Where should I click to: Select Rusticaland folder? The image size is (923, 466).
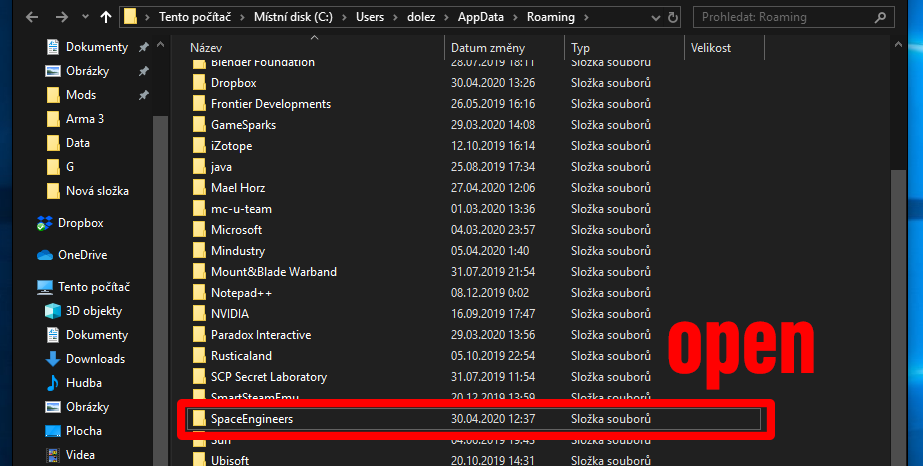point(474,355)
